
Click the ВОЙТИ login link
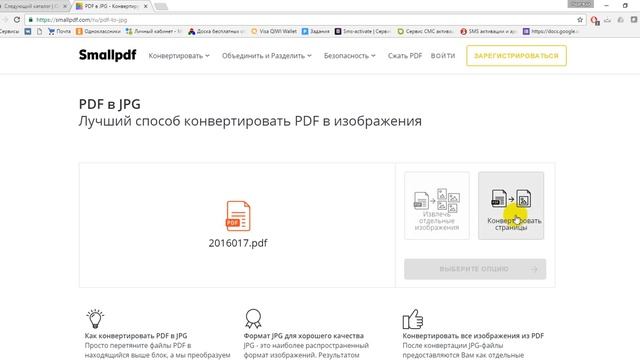(443, 56)
